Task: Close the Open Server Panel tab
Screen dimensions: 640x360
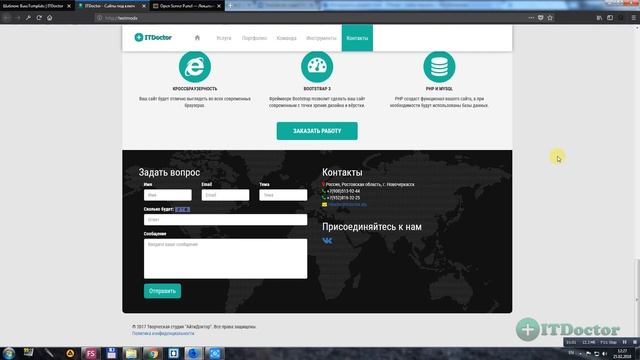Action: [219, 6]
